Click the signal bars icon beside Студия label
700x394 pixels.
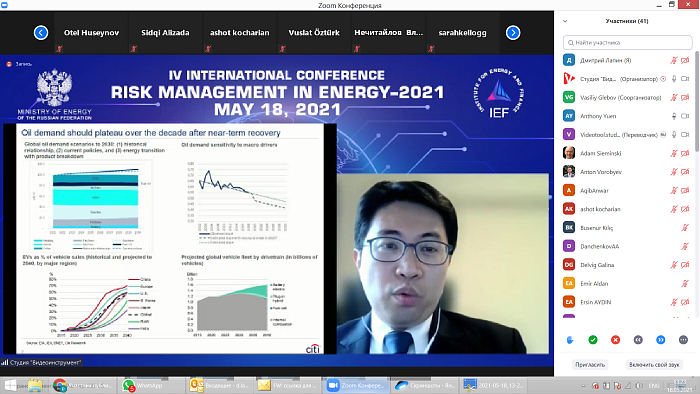4,362
